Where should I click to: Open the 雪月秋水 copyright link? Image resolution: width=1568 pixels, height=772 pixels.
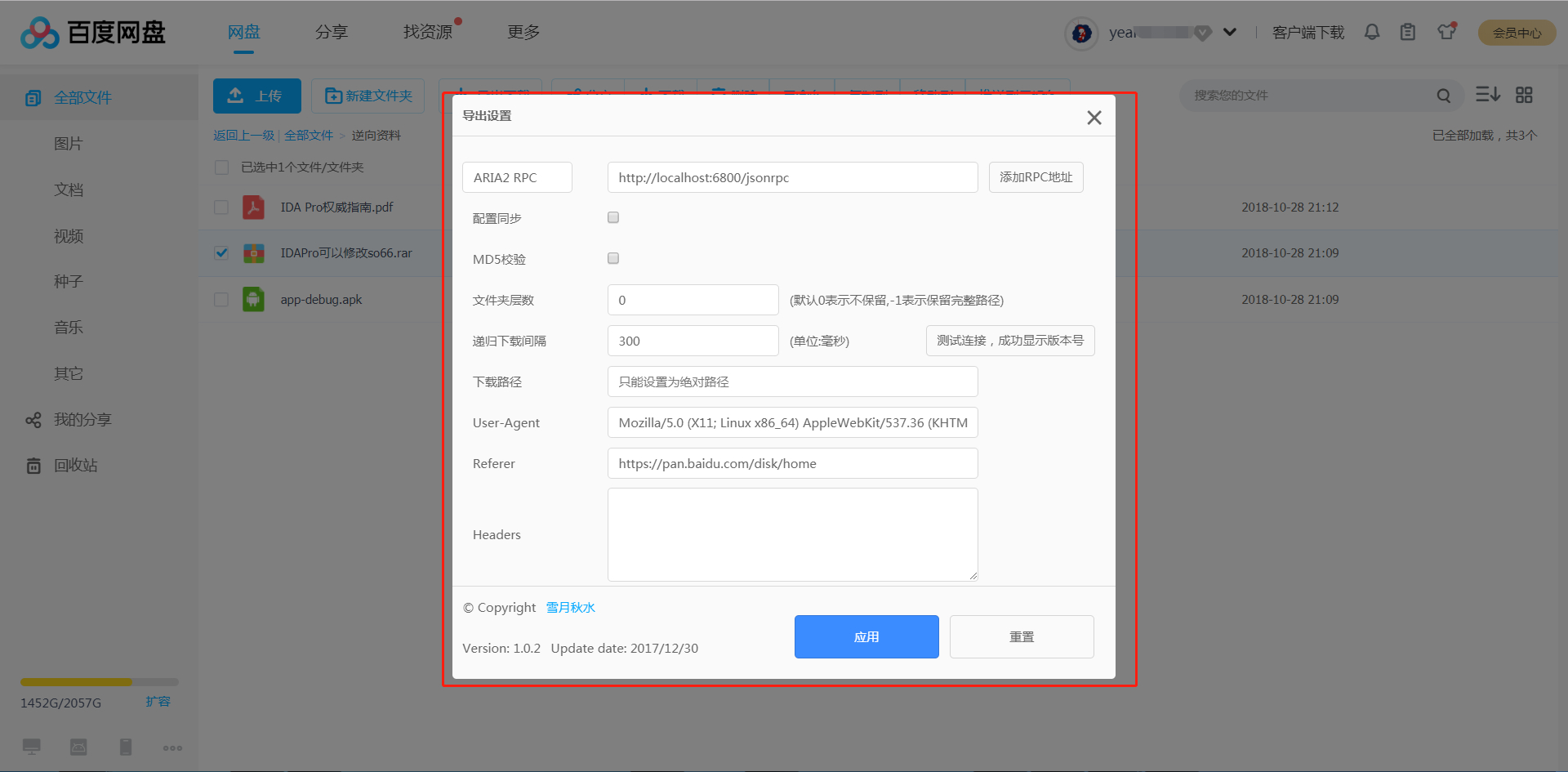click(x=571, y=608)
